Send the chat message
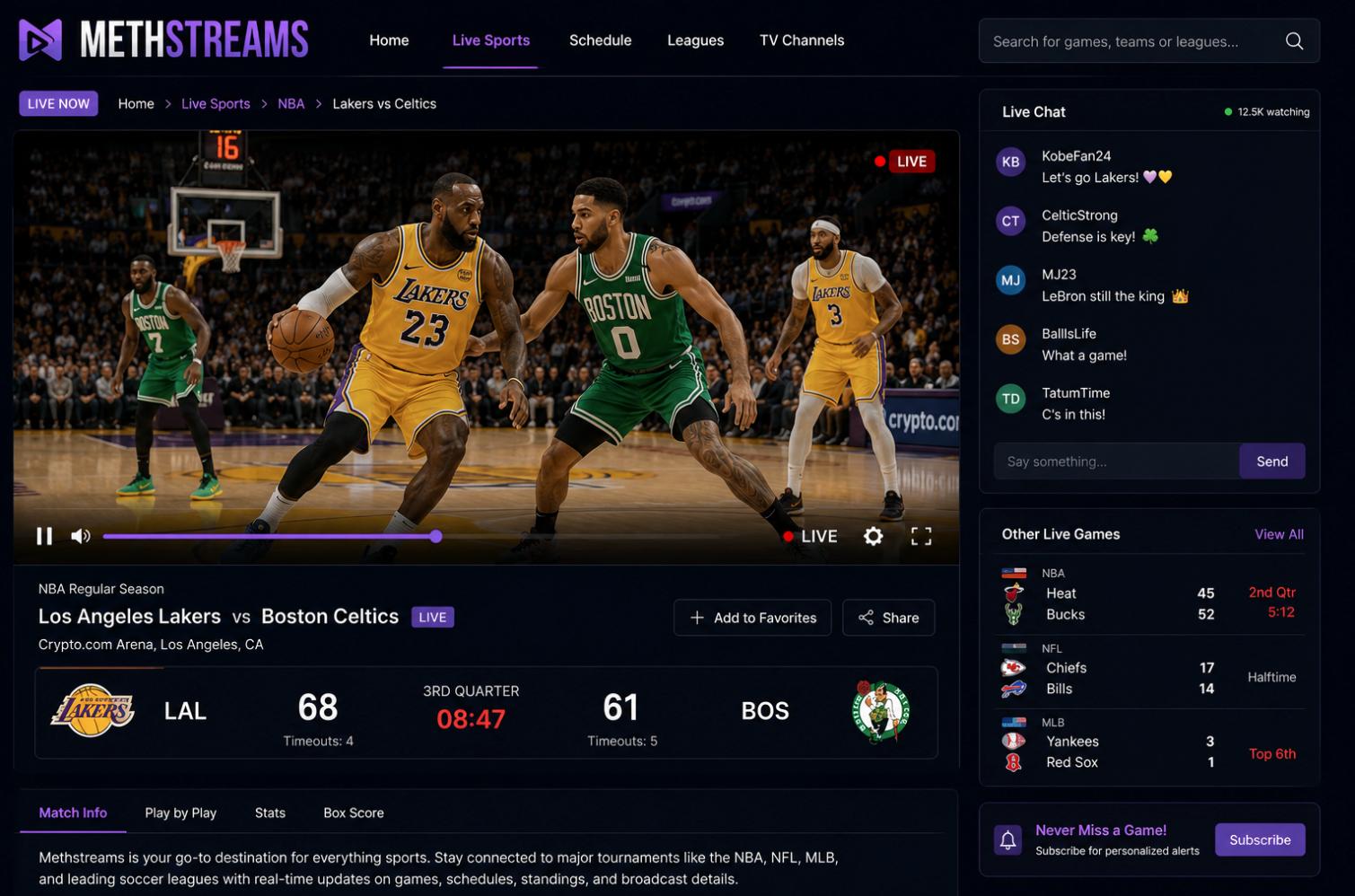Screen dimensions: 1355x896 pyautogui.click(x=1272, y=461)
